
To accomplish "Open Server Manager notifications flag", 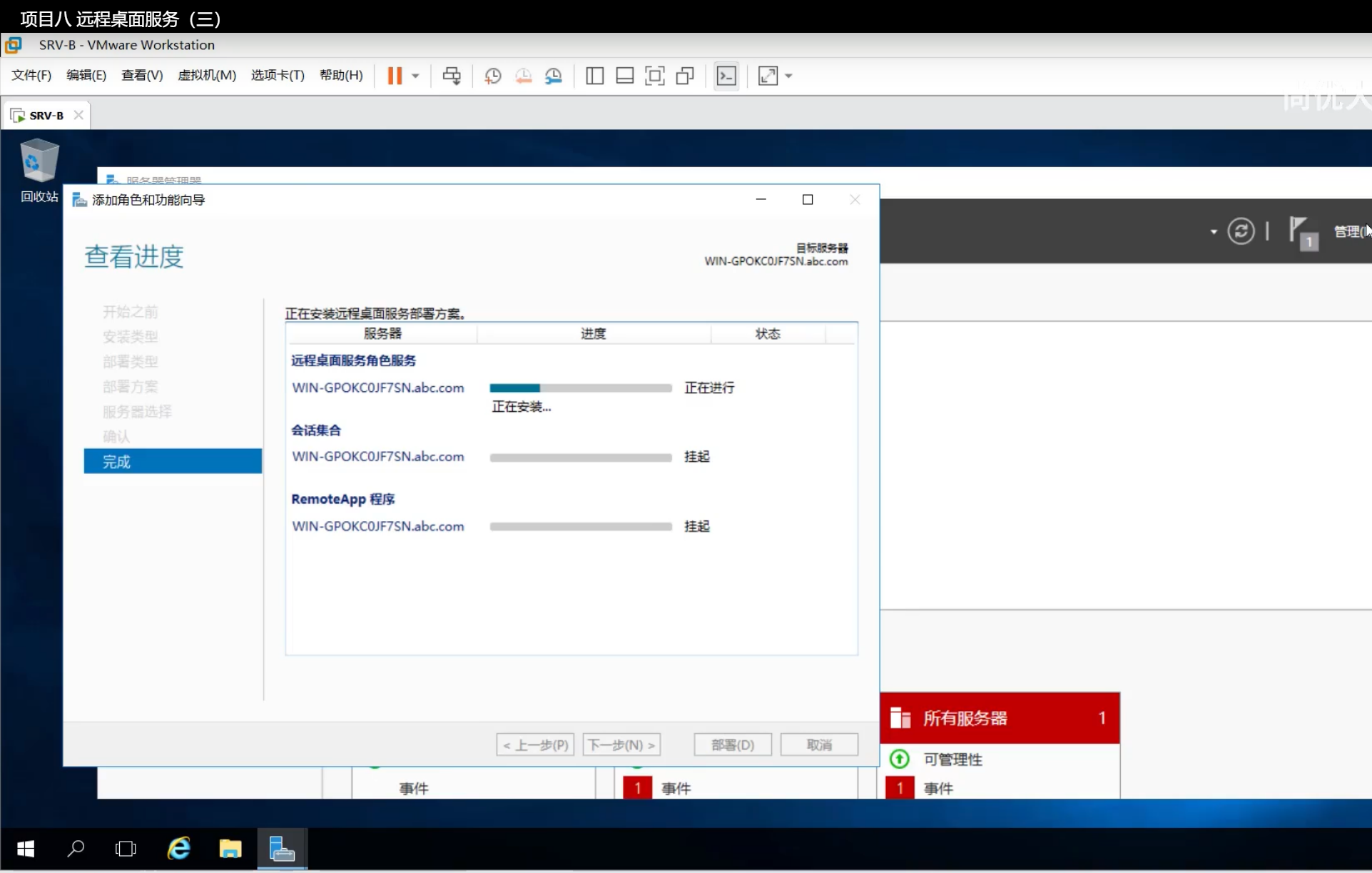I will 1300,231.
